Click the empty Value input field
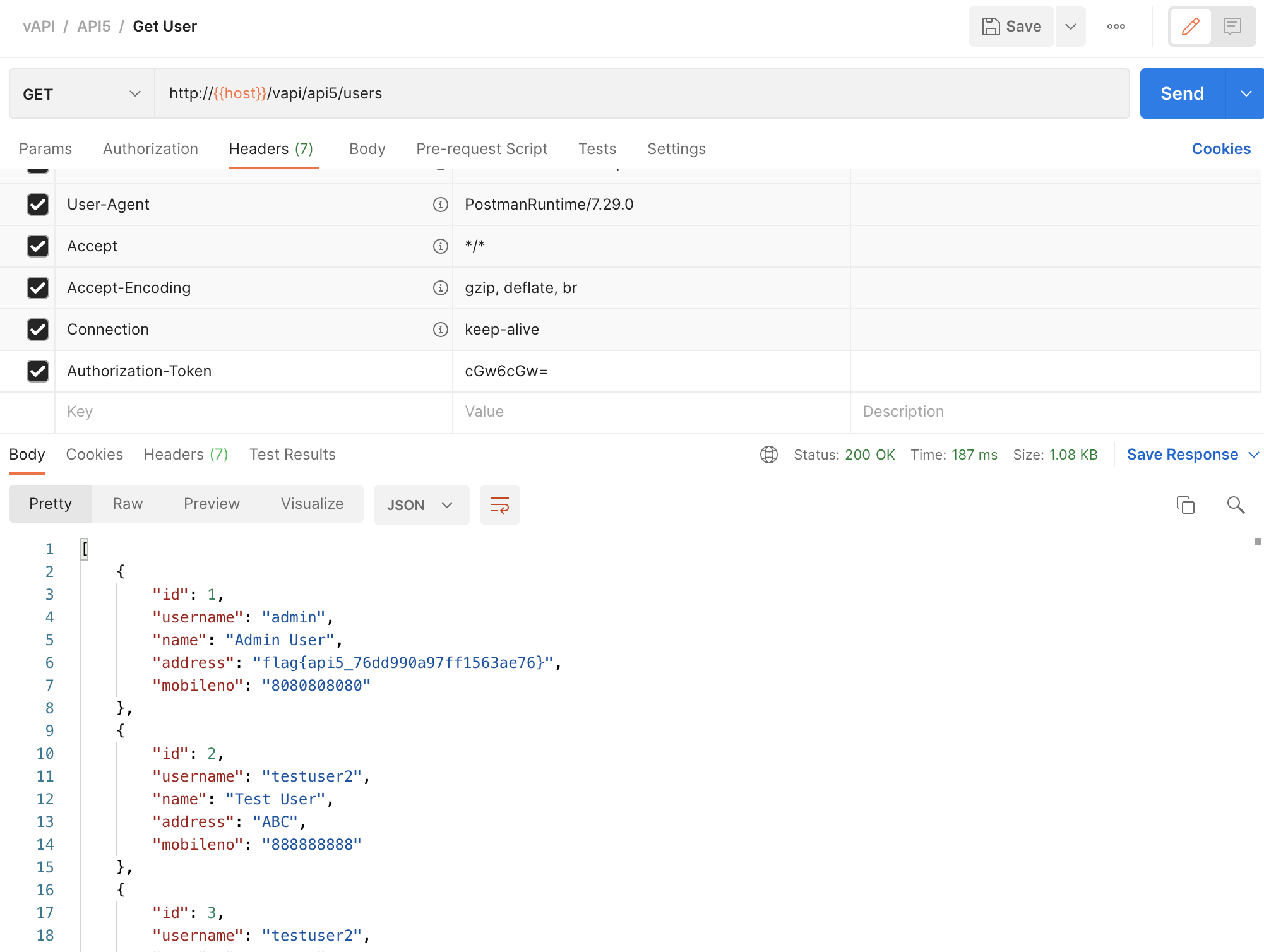1264x952 pixels. (652, 412)
